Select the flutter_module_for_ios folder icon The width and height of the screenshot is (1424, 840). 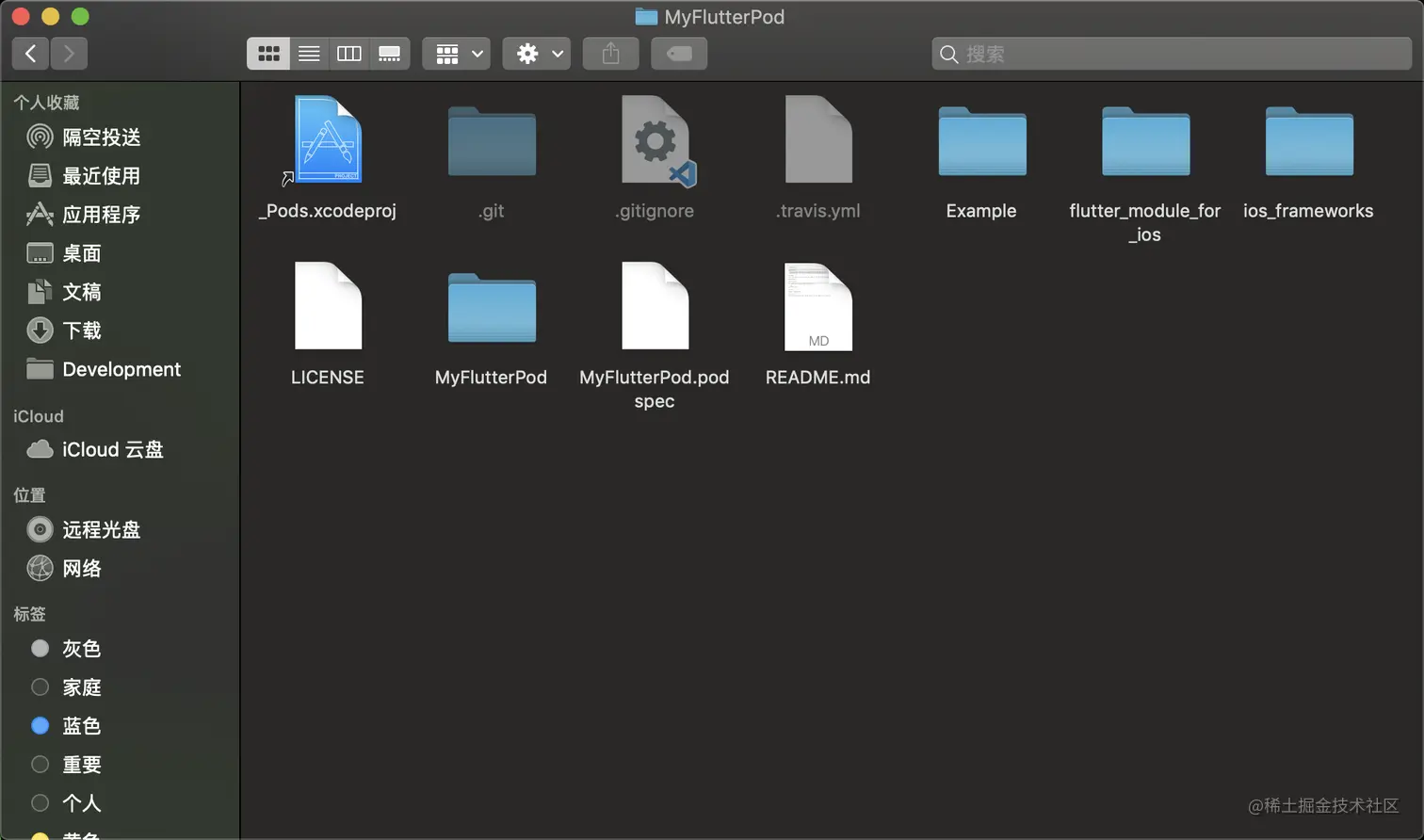tap(1146, 141)
